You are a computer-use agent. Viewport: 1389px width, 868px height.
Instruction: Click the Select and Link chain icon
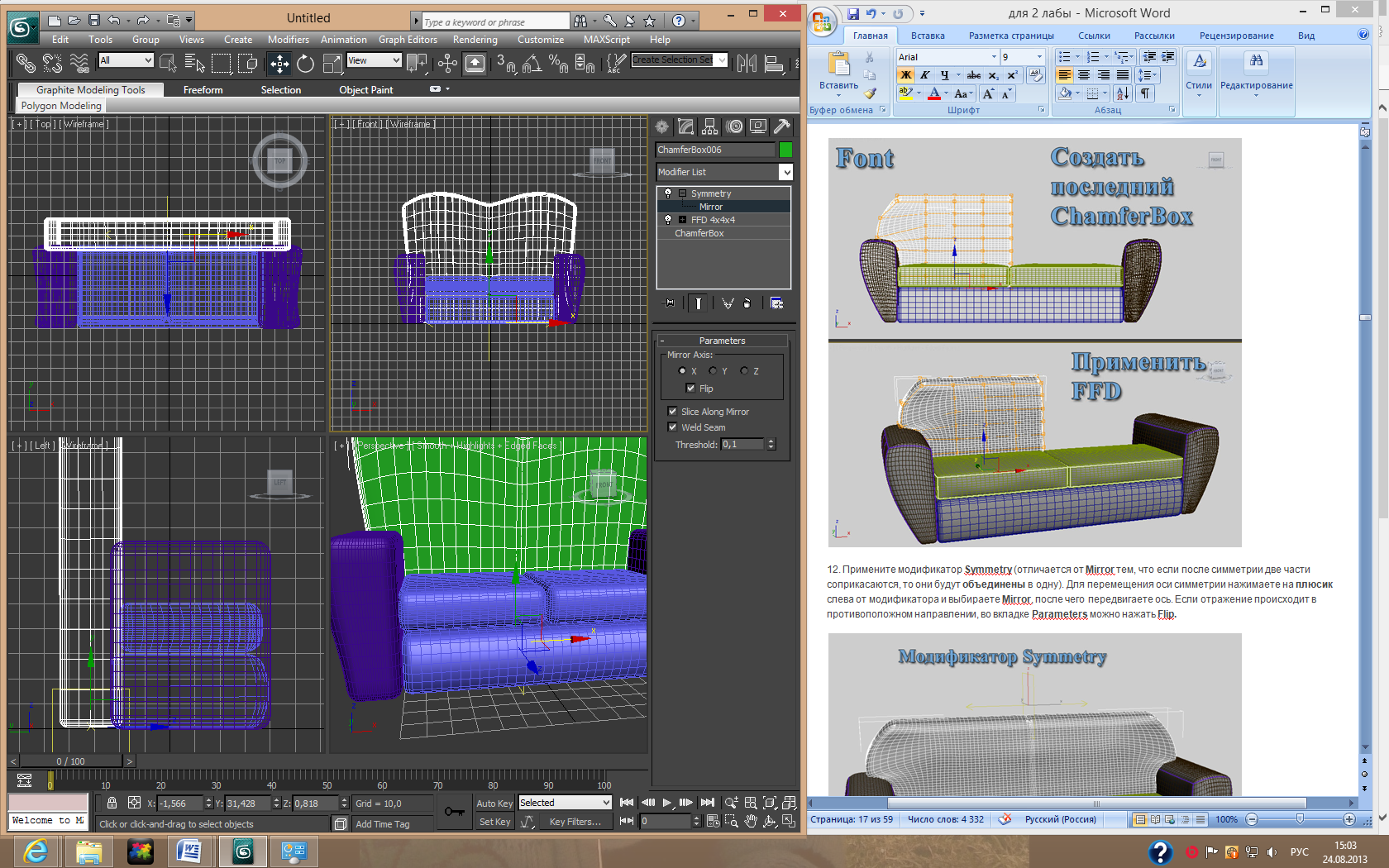click(x=26, y=63)
